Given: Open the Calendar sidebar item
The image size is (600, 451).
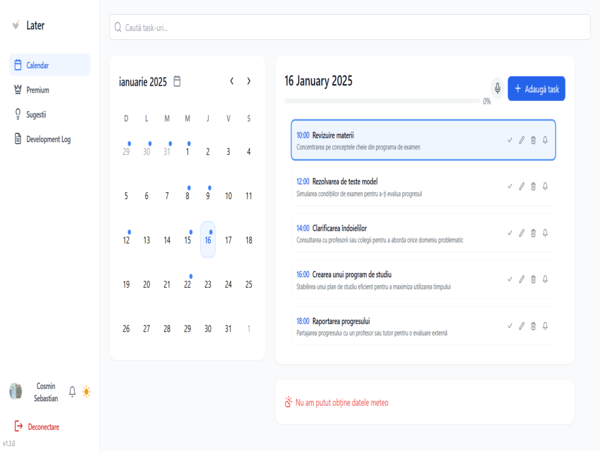Looking at the screenshot, I should click(x=50, y=65).
